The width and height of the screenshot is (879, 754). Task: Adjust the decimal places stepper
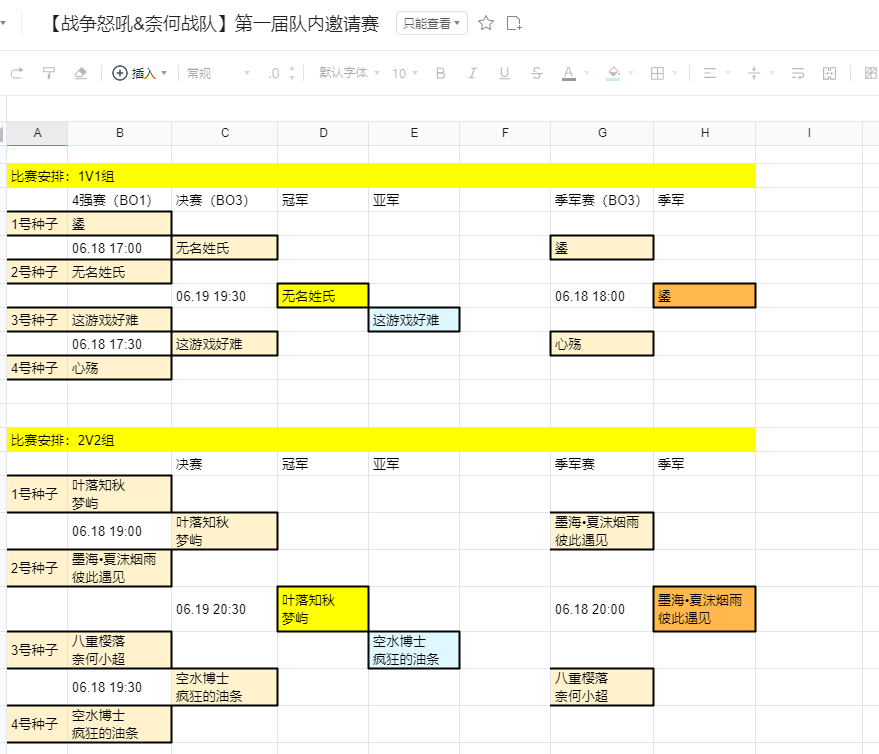pos(292,73)
